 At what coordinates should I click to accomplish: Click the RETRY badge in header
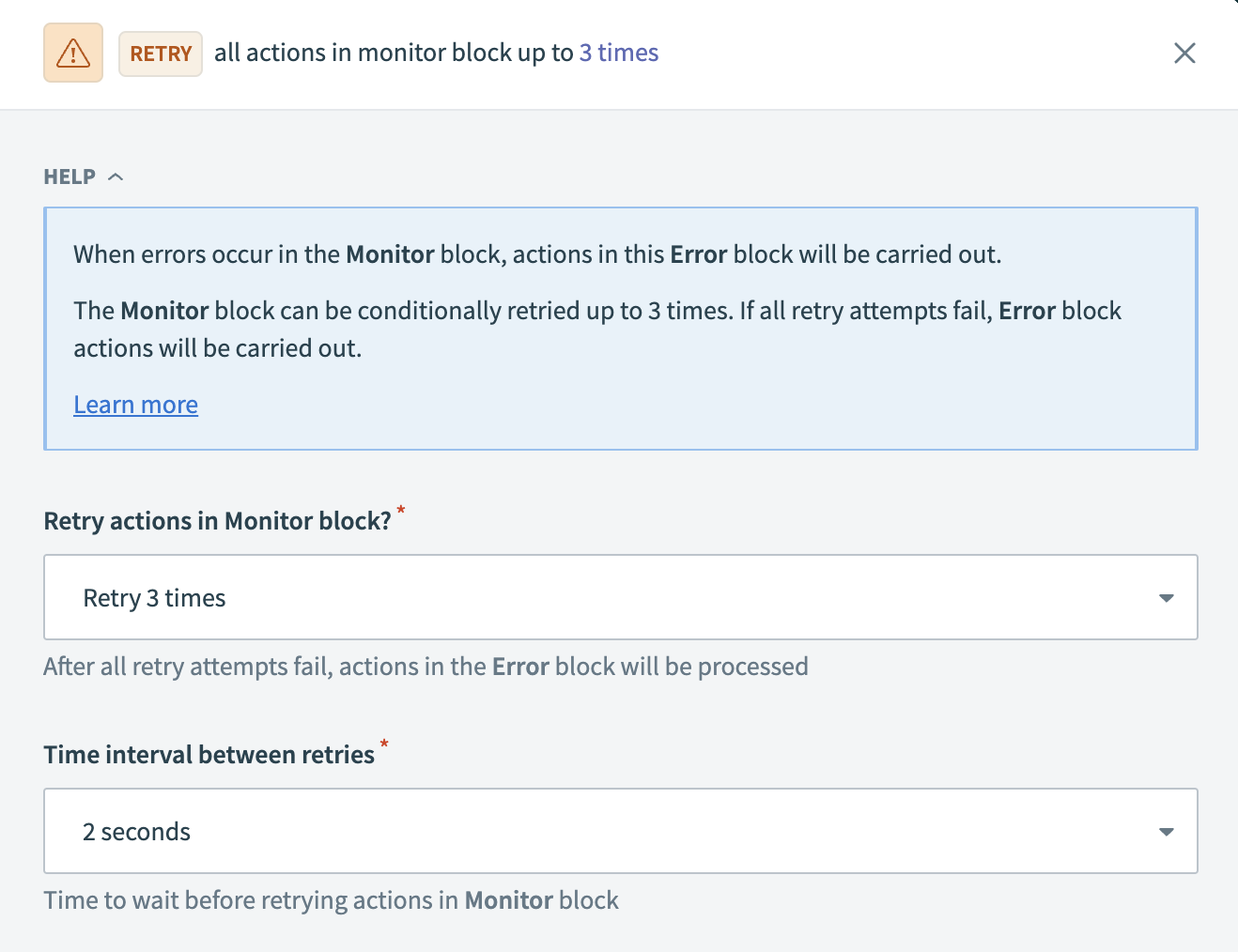tap(161, 54)
